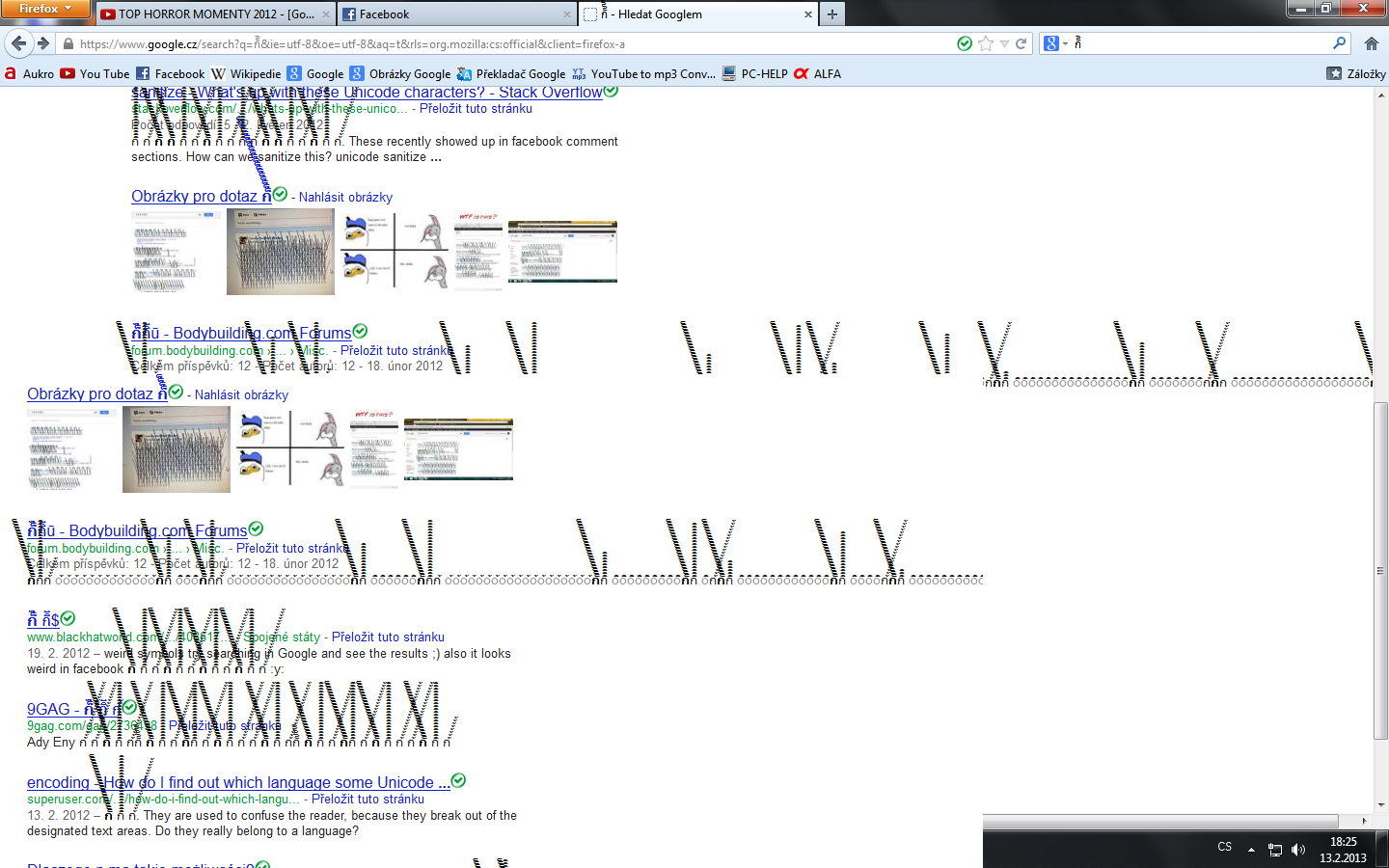Screen dimensions: 1389x868
Task: Open the Firefox home page icon
Action: tap(1372, 43)
